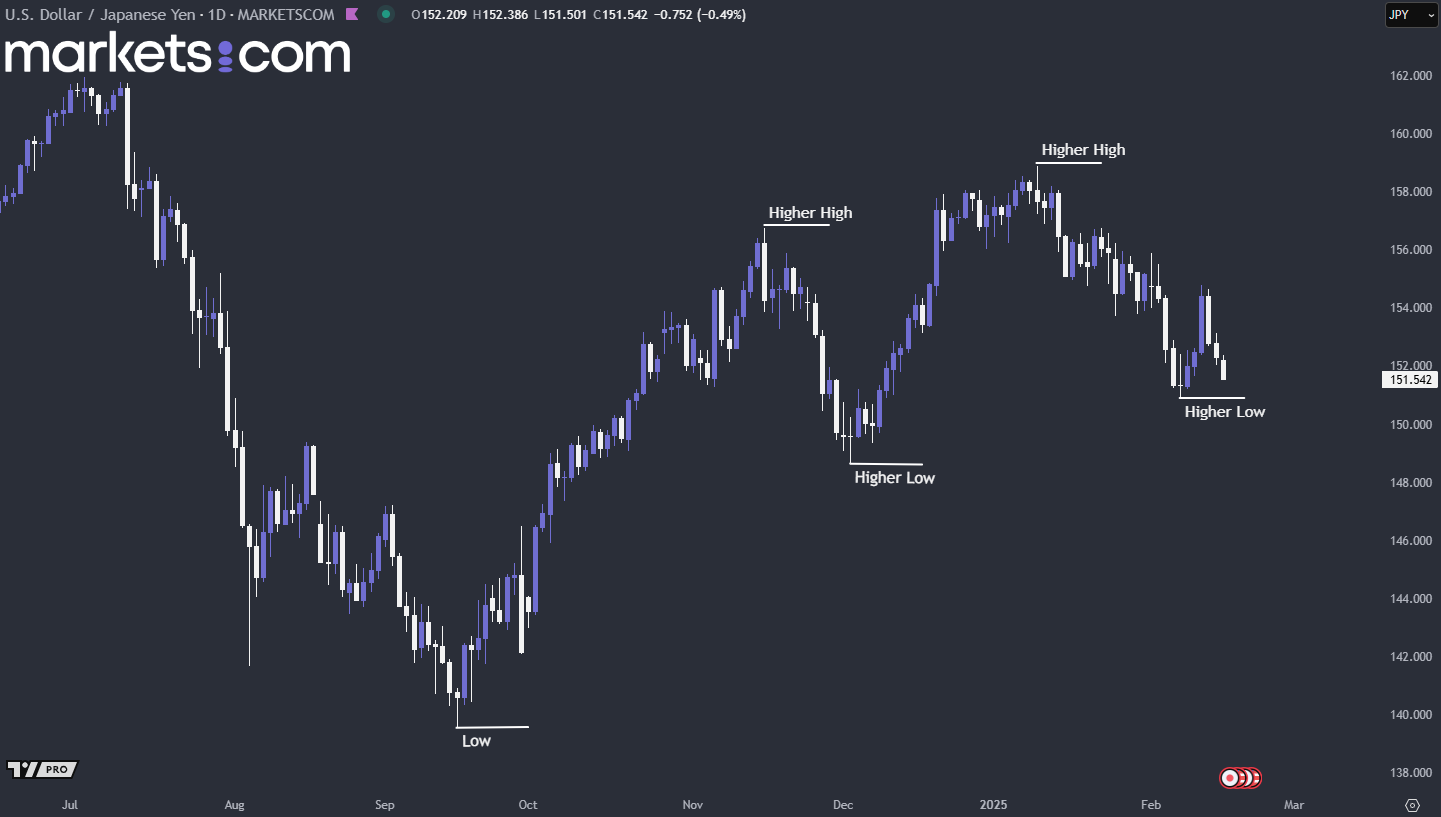This screenshot has height=817, width=1441.
Task: Click the markets.com logo
Action: pyautogui.click(x=177, y=54)
